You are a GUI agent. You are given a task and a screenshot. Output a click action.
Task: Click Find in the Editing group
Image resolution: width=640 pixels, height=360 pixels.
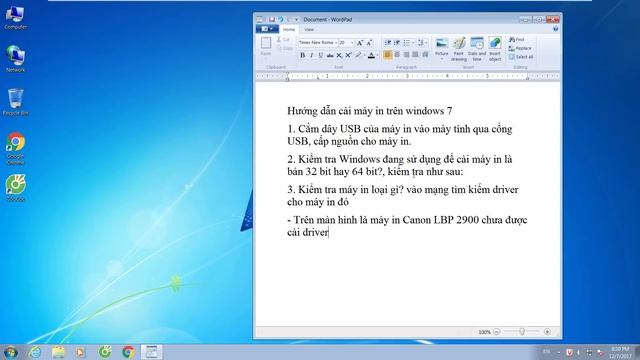tap(516, 40)
